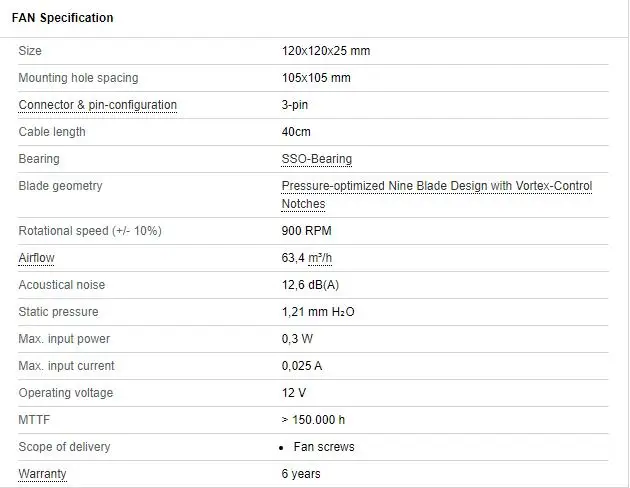Select the 120x120x25 mm size value
630x488 pixels.
tap(325, 51)
